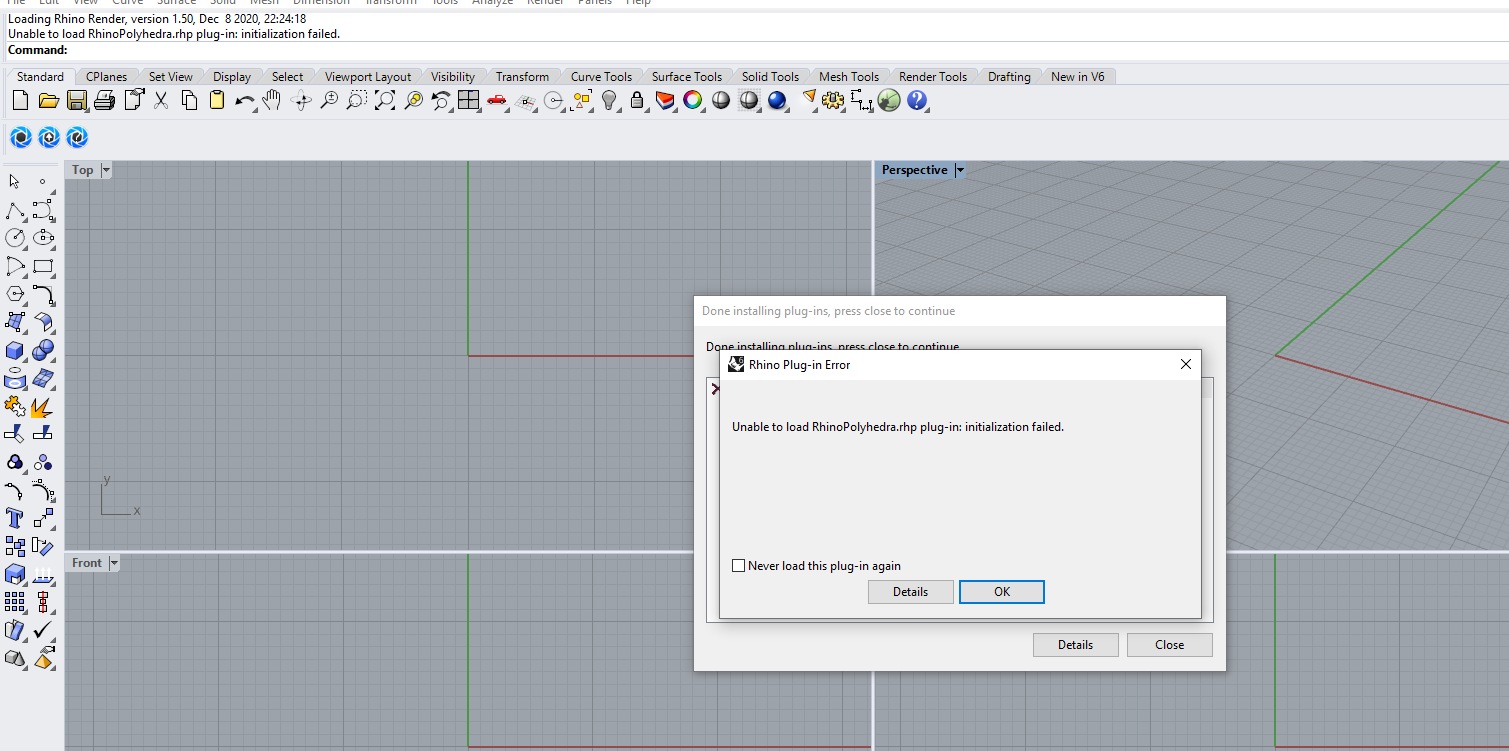The width and height of the screenshot is (1509, 751).
Task: Select the Cut scissors icon
Action: [x=160, y=100]
